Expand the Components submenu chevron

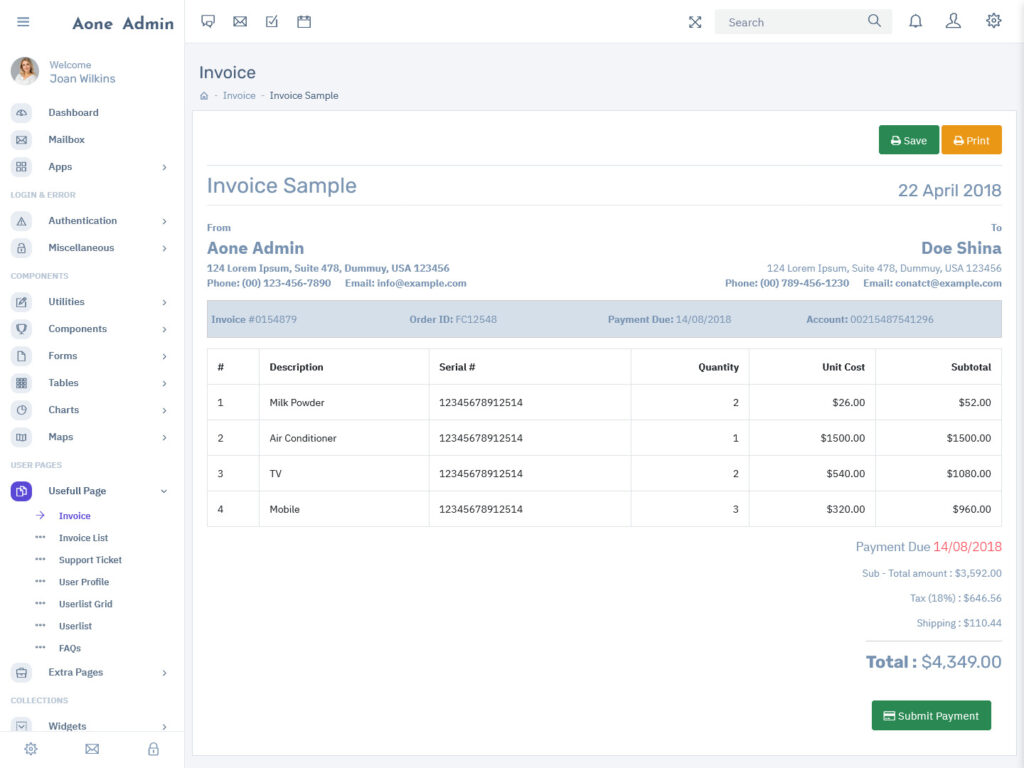tap(164, 329)
